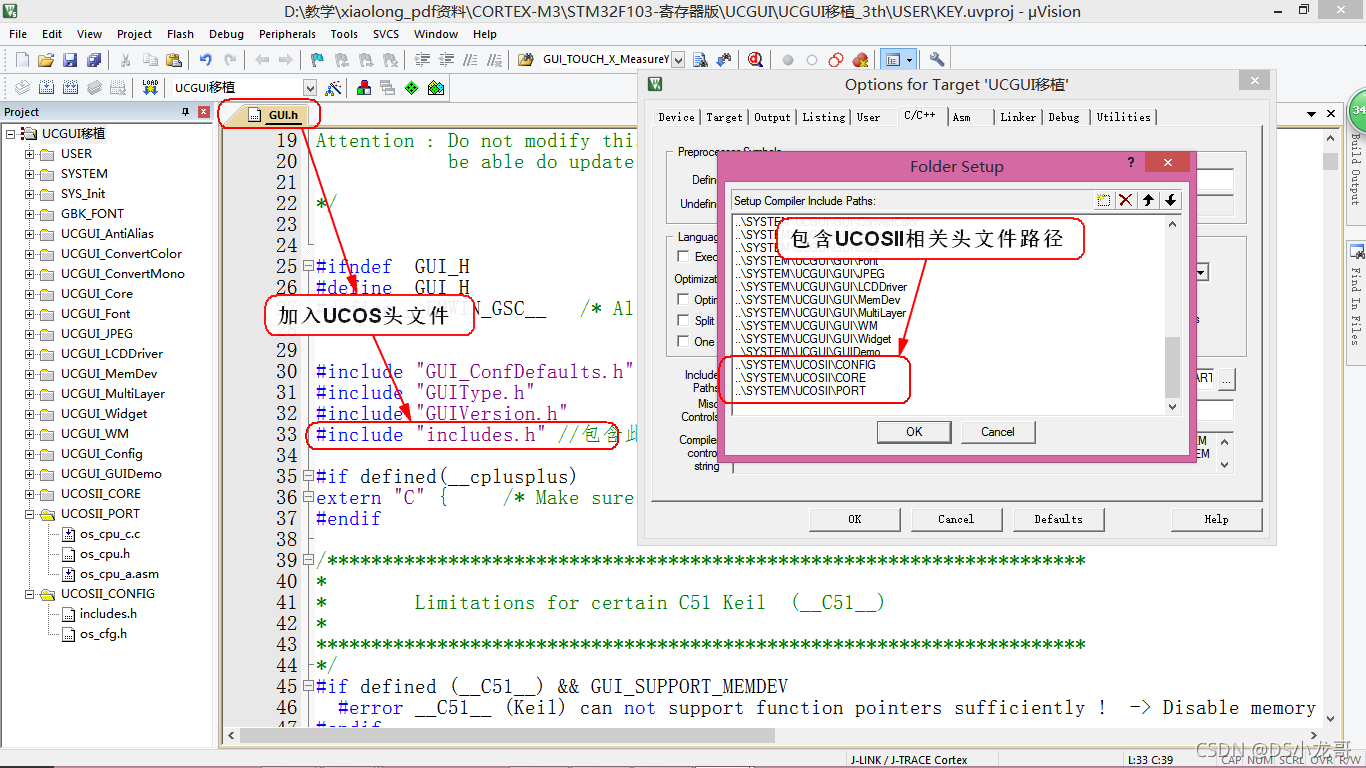Click the Find in Files magnifier icon

(754, 59)
